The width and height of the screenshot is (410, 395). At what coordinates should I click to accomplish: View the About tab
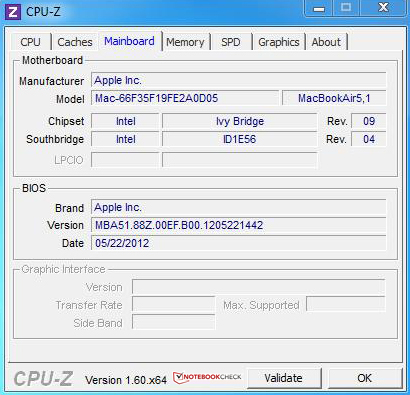(326, 42)
